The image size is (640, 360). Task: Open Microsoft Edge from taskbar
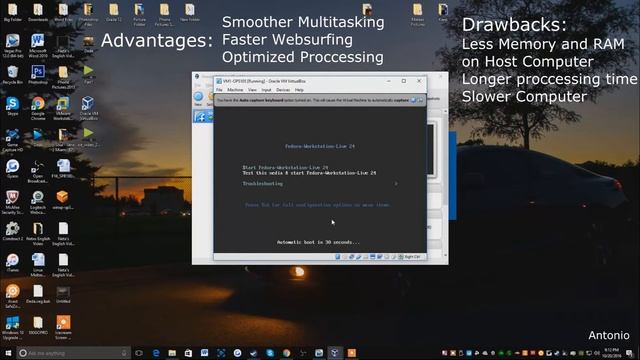point(156,353)
